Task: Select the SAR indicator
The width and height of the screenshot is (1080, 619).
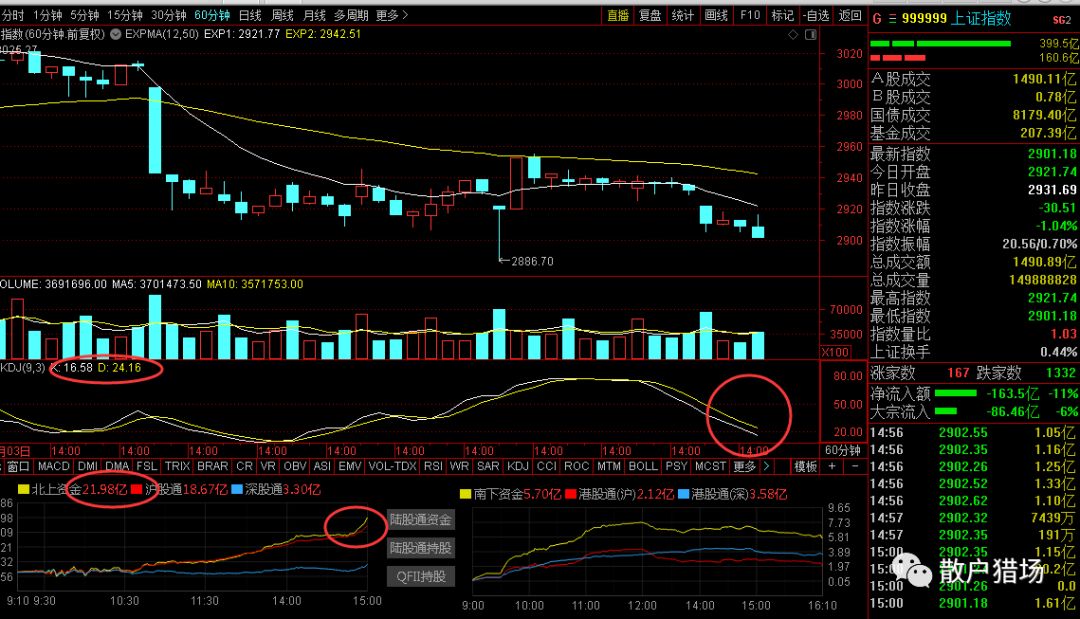Action: click(488, 466)
